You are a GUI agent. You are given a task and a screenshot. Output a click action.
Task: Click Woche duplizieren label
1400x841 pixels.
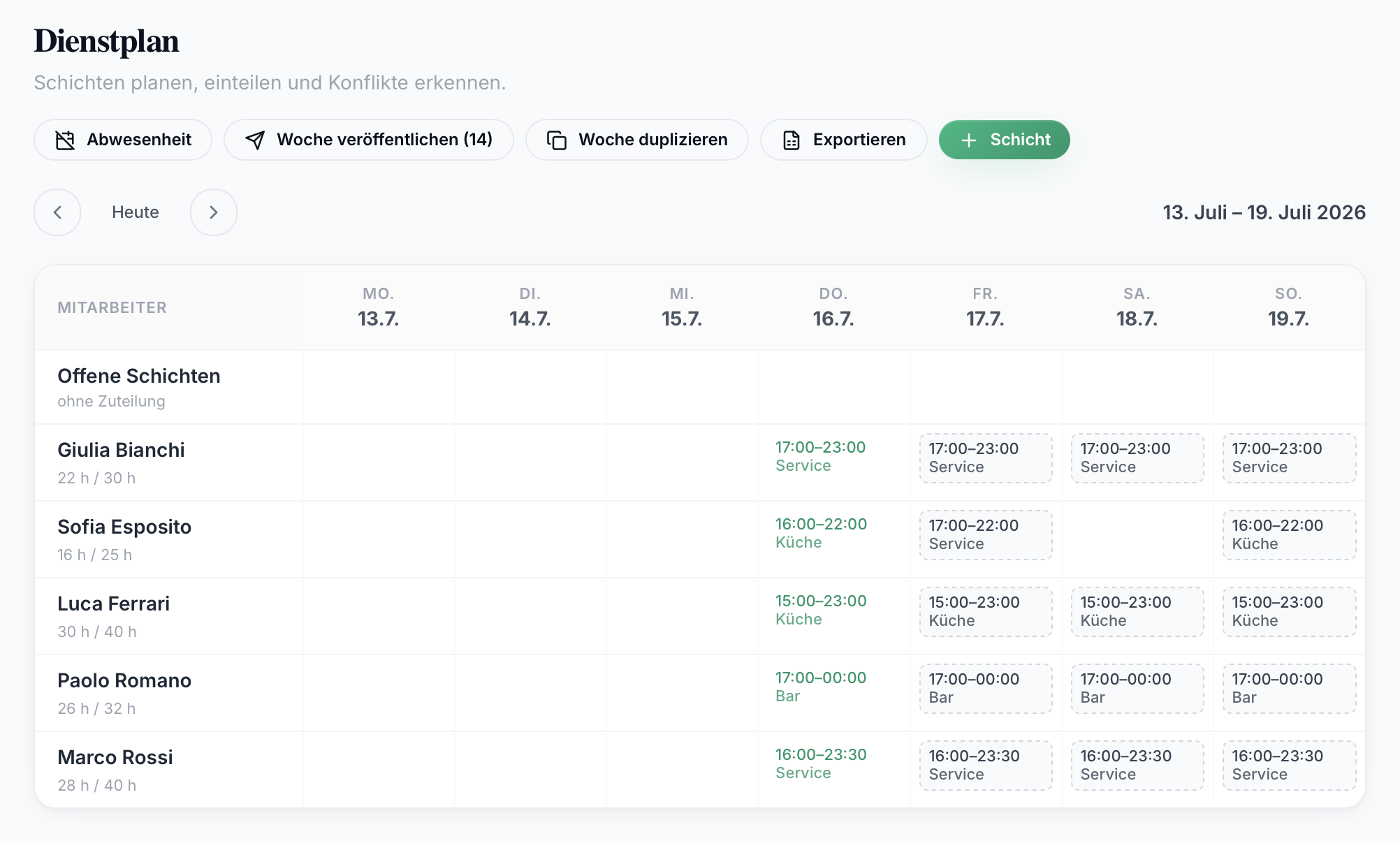(x=653, y=140)
